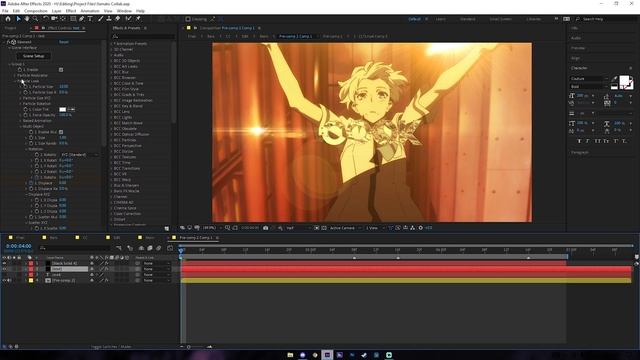Select the Zoom magnifier tool
640x360 pixels.
coord(36,19)
